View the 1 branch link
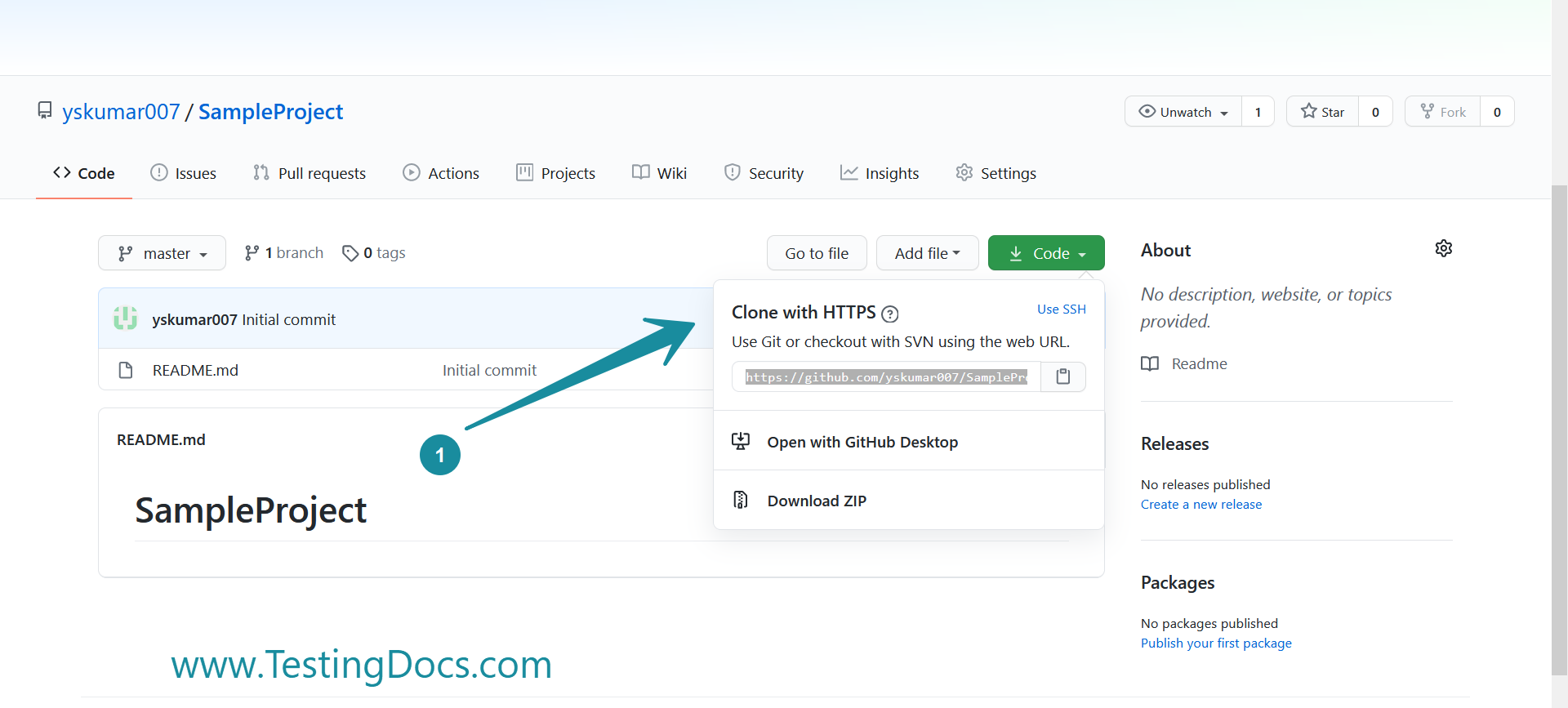 [x=284, y=253]
